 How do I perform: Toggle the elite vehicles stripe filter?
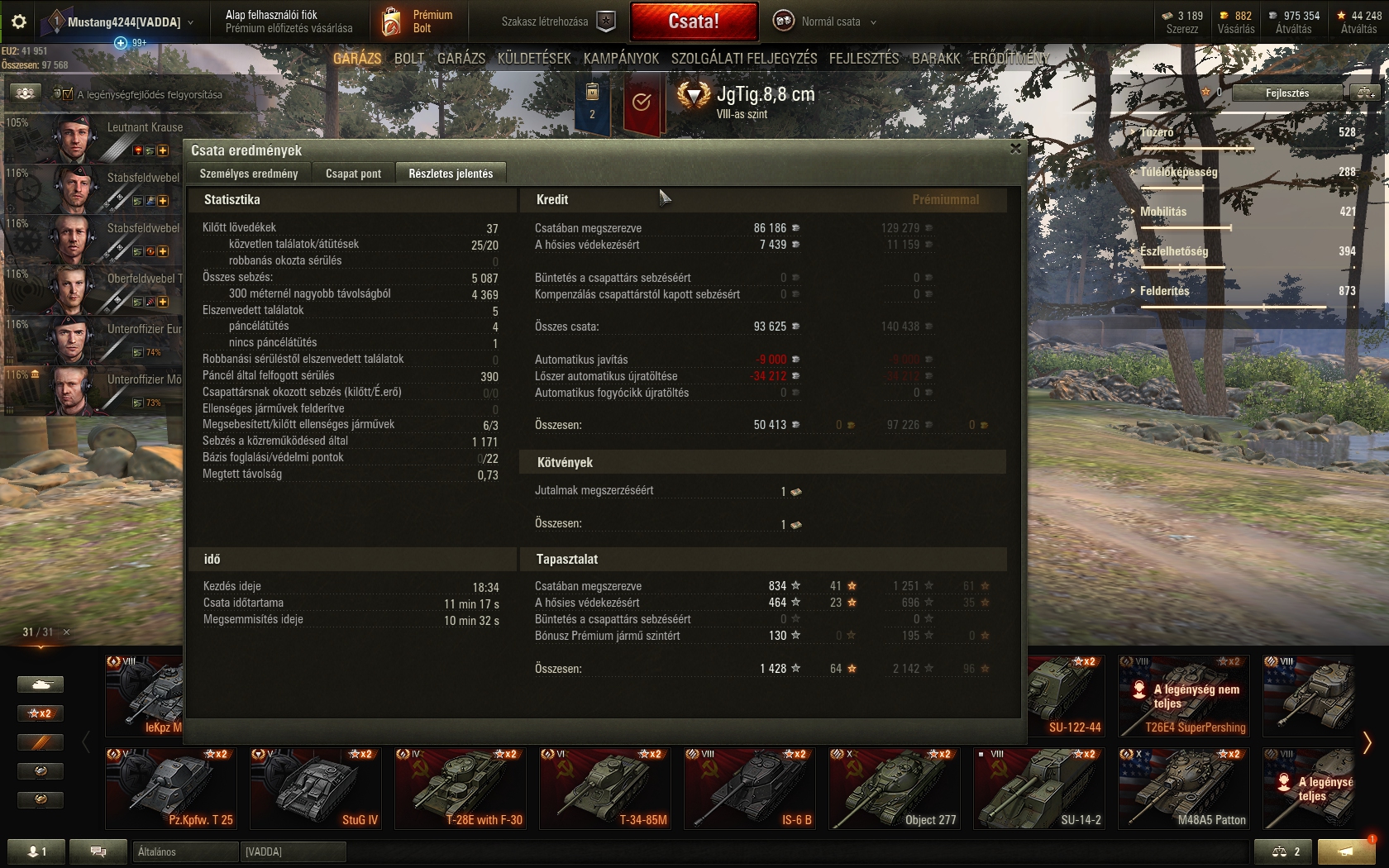(40, 742)
